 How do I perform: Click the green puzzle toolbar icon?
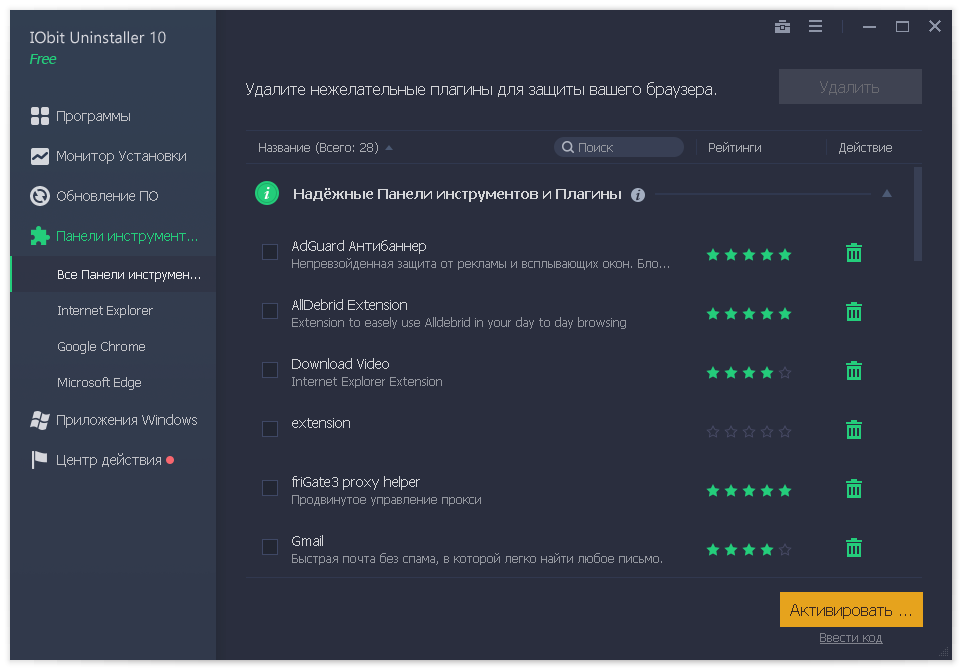[40, 236]
